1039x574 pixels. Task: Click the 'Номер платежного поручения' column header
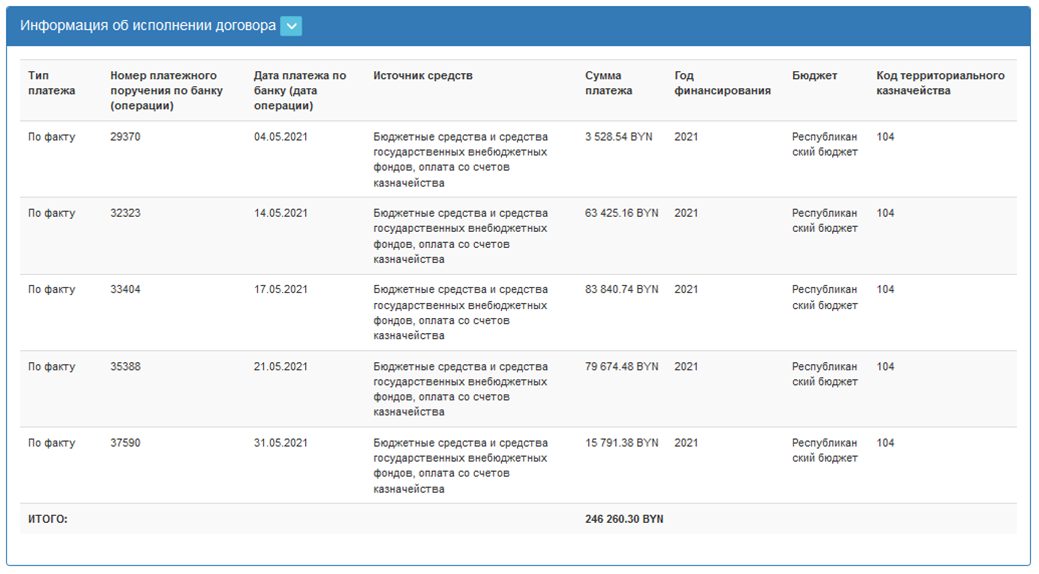pyautogui.click(x=166, y=90)
